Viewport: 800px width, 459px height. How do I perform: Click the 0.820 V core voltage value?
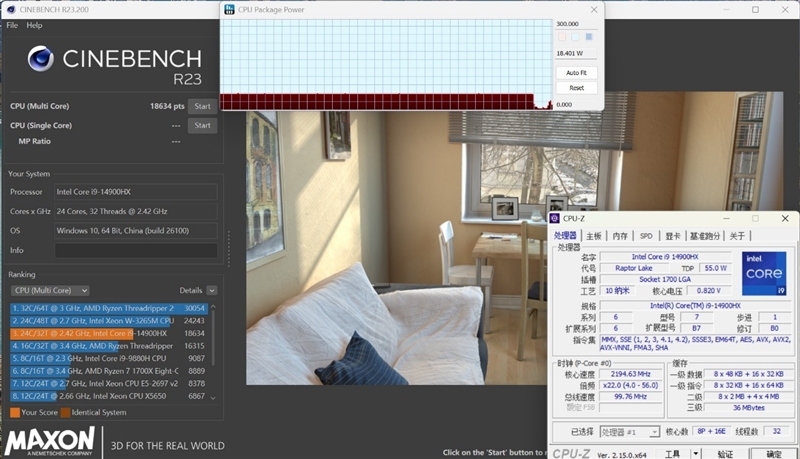pos(709,291)
